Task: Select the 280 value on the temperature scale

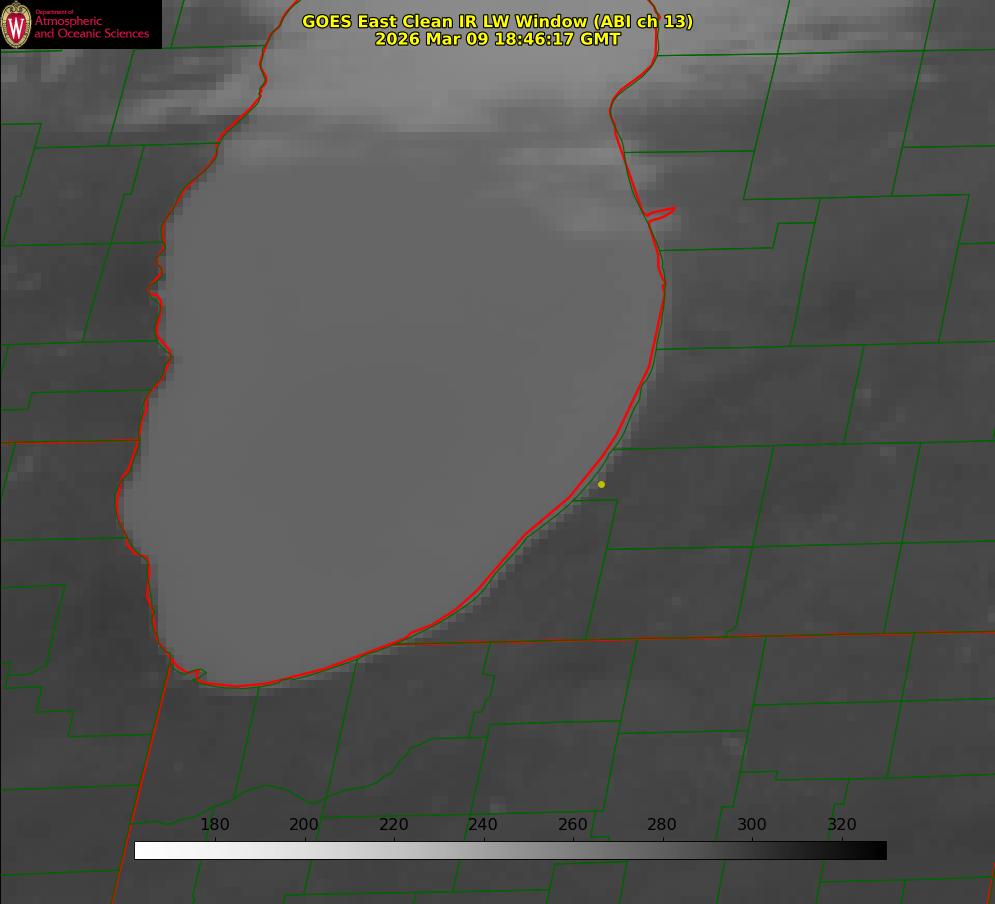Action: click(662, 825)
